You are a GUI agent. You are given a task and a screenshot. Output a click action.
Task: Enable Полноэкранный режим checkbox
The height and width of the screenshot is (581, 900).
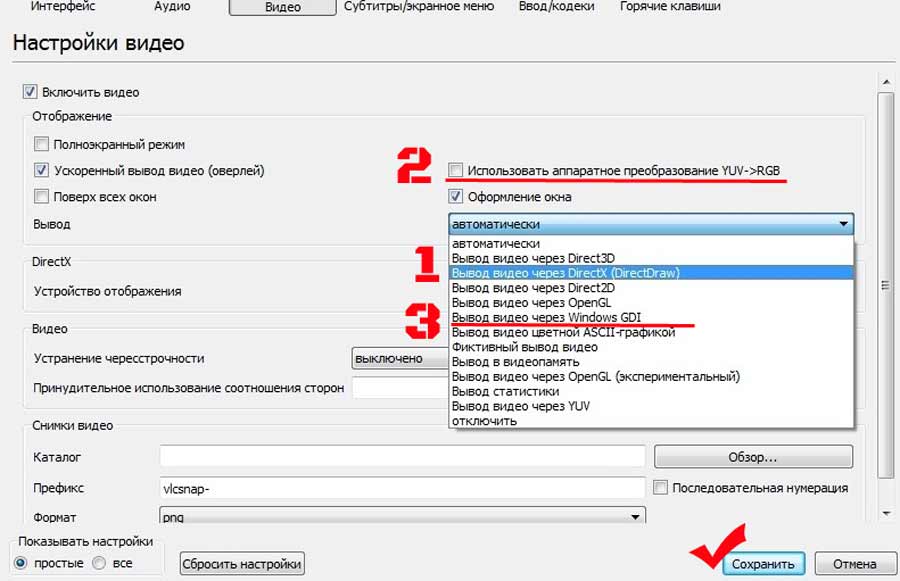pyautogui.click(x=41, y=144)
